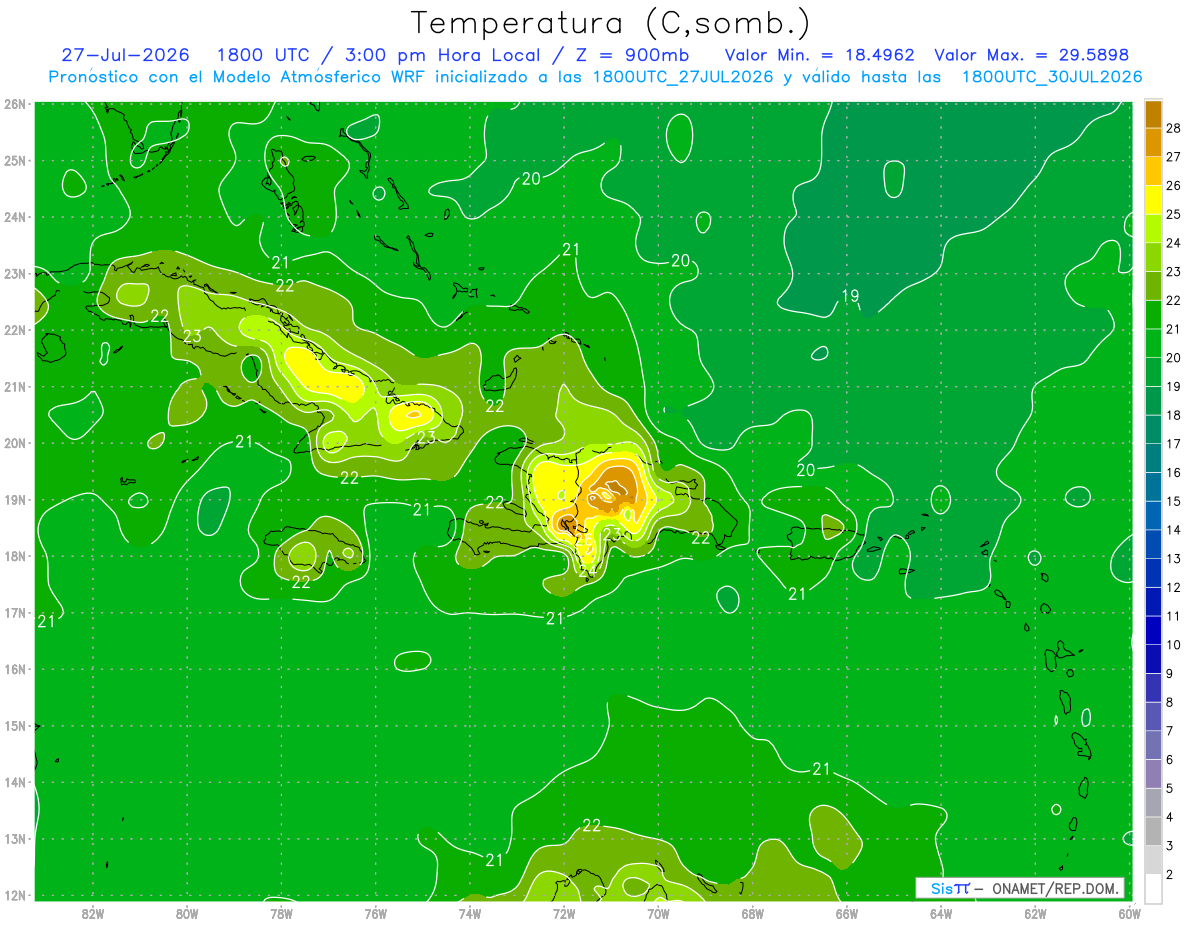Click the purple swatch between 6 and 7

[1153, 745]
